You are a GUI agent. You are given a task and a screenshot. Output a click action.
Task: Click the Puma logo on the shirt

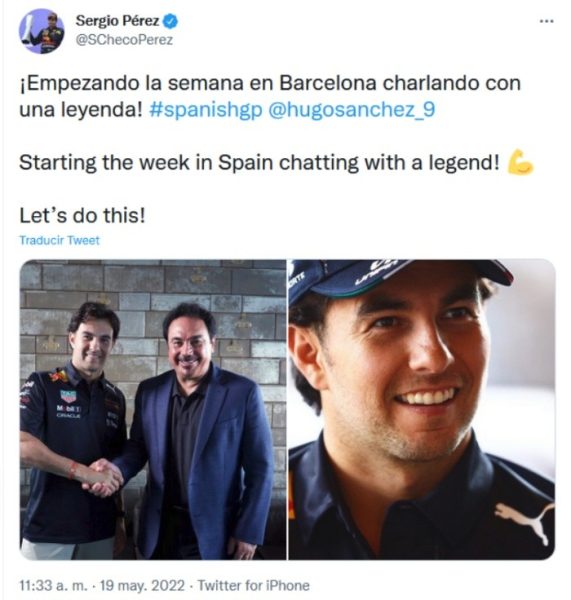tap(524, 522)
